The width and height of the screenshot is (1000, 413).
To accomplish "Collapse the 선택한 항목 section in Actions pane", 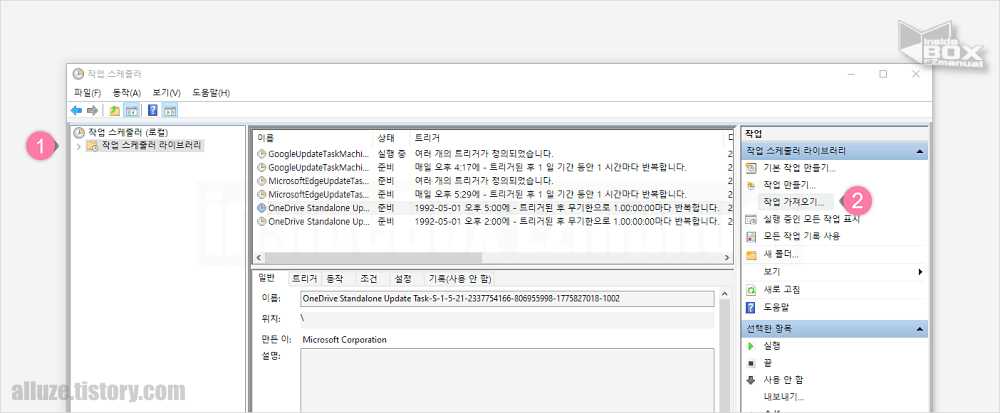I will pos(920,329).
